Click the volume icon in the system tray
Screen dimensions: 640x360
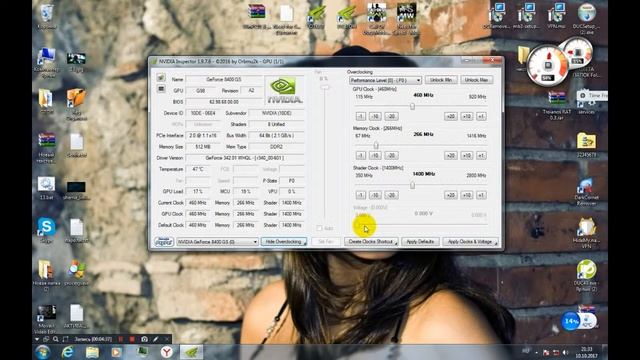click(x=566, y=352)
